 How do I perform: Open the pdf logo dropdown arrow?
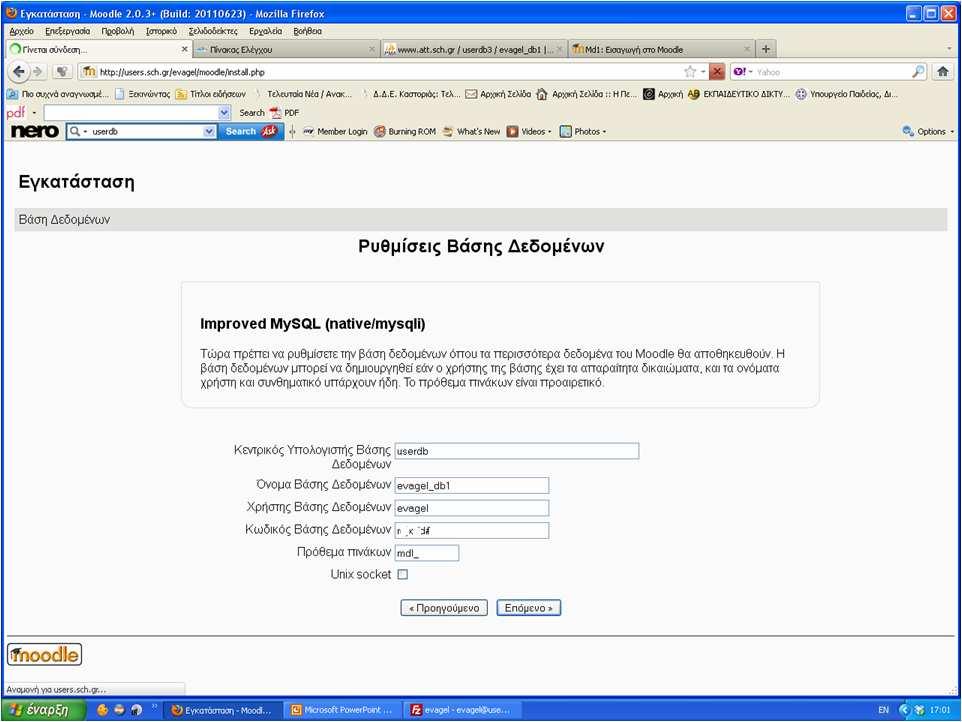point(34,113)
